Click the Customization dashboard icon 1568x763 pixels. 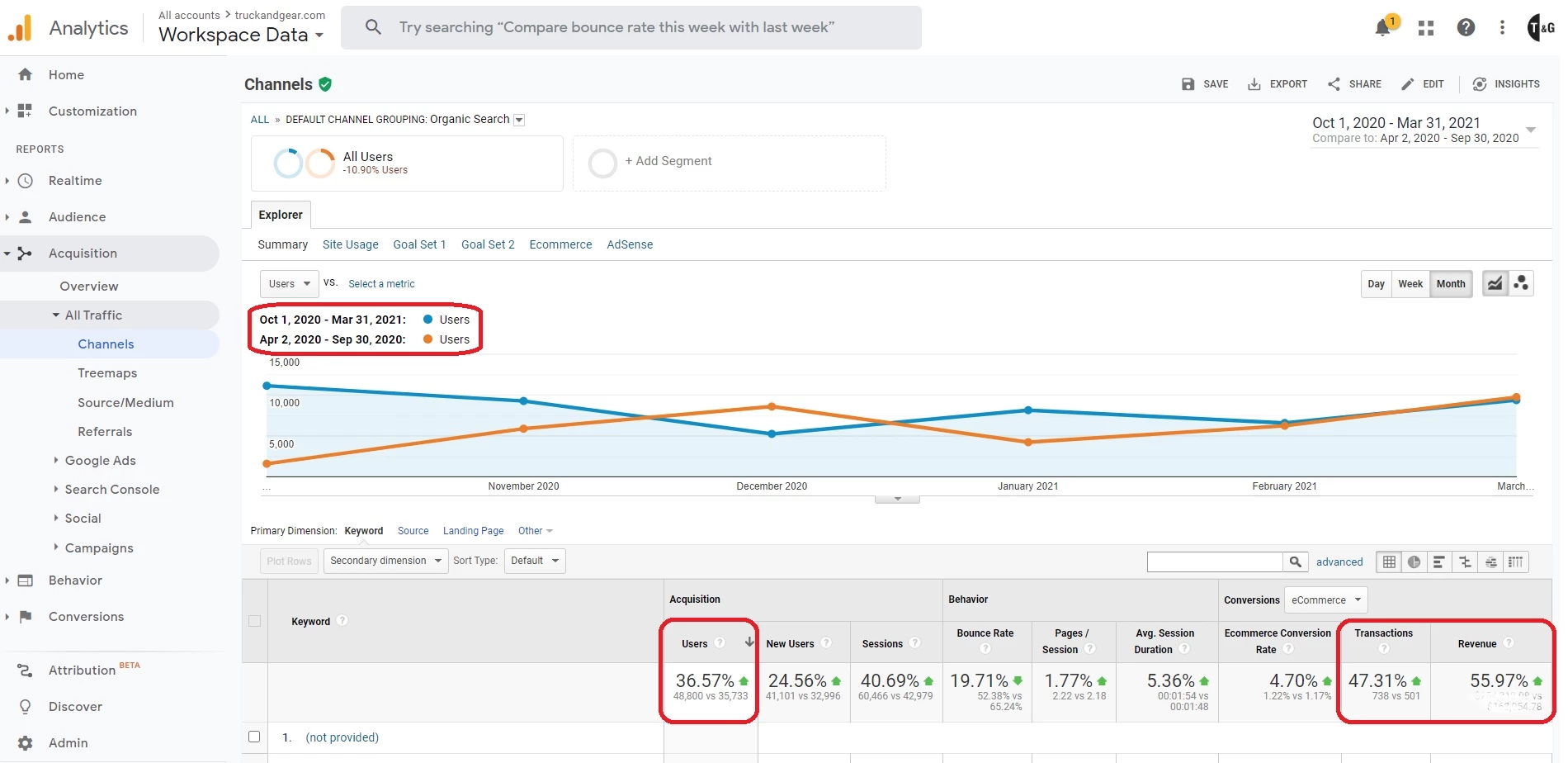click(26, 111)
